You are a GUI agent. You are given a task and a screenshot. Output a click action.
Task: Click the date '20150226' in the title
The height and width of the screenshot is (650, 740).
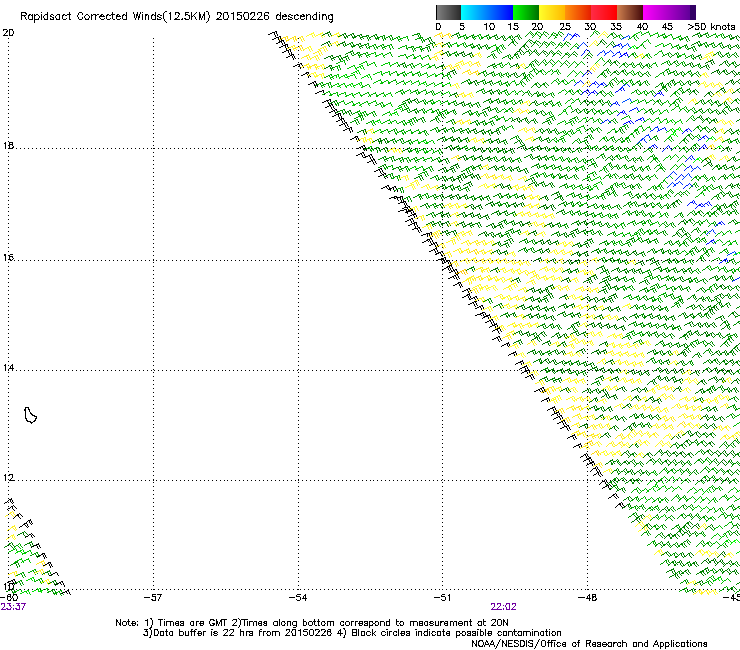243,16
